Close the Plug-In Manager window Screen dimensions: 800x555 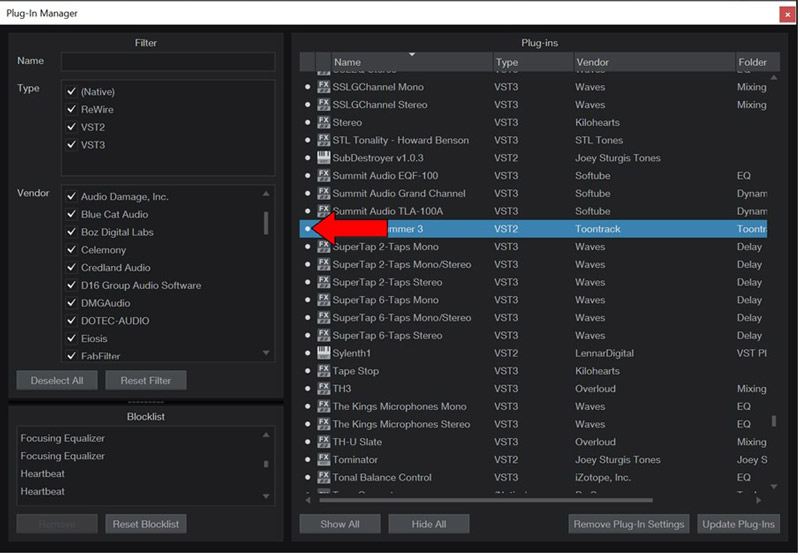[x=787, y=14]
